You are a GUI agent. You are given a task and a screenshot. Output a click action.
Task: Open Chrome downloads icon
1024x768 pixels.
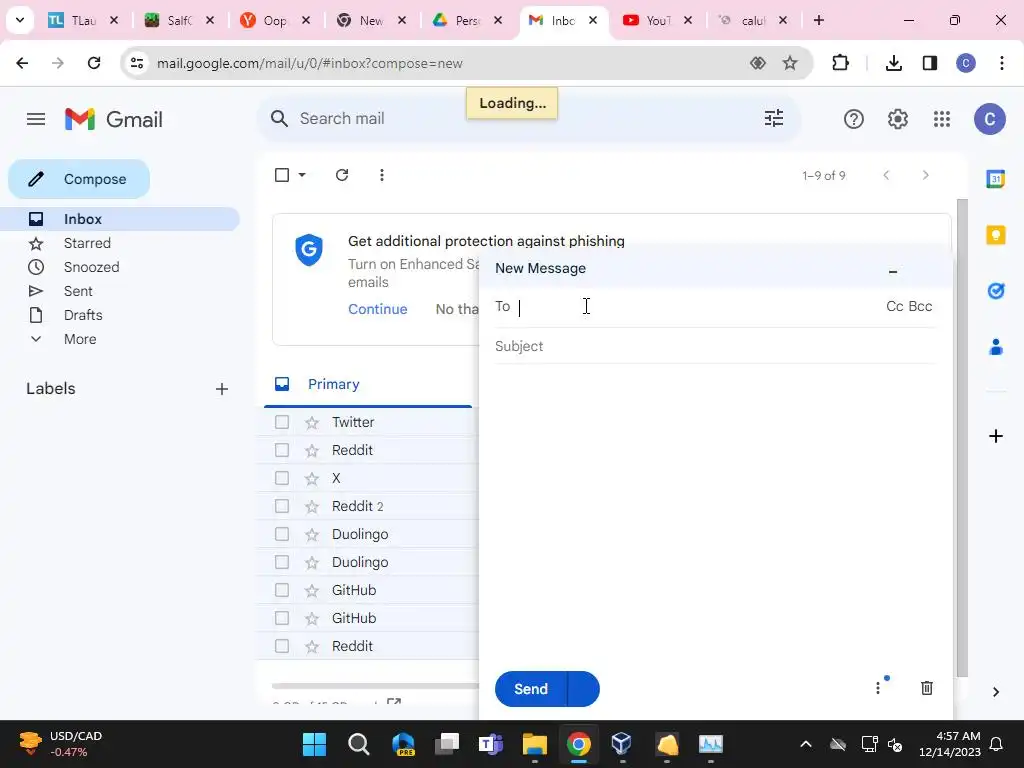[893, 63]
